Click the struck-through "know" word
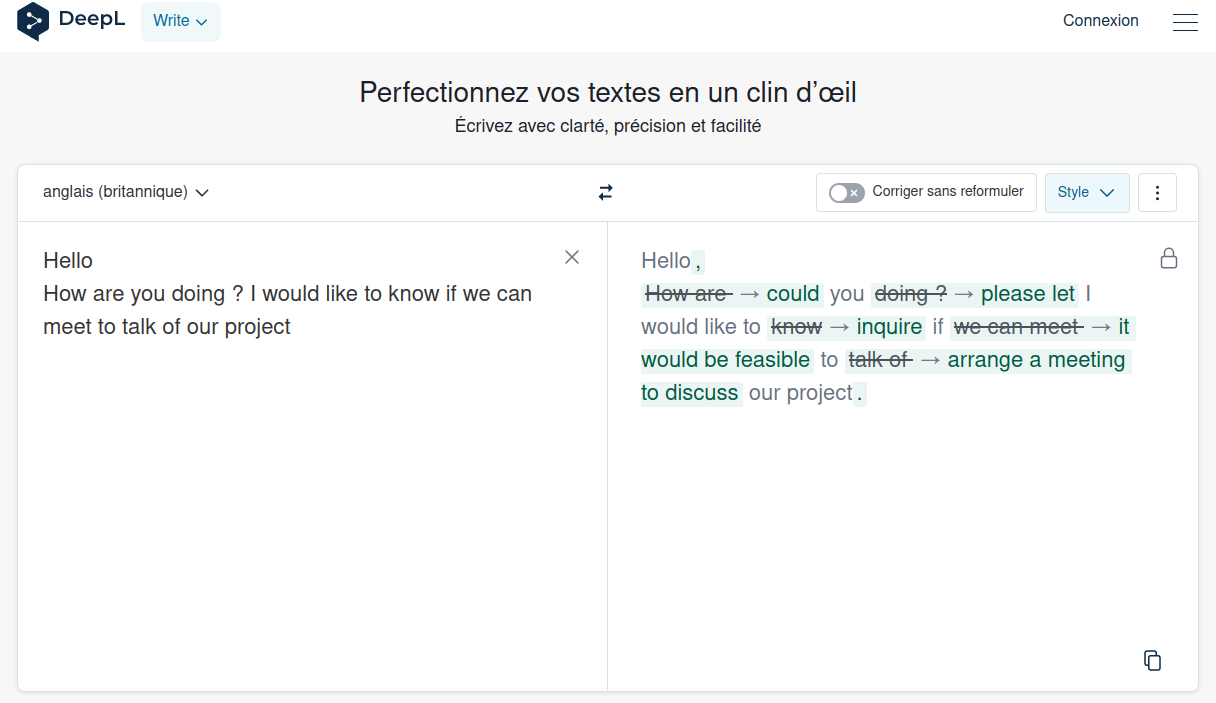Image resolution: width=1216 pixels, height=703 pixels. [796, 327]
